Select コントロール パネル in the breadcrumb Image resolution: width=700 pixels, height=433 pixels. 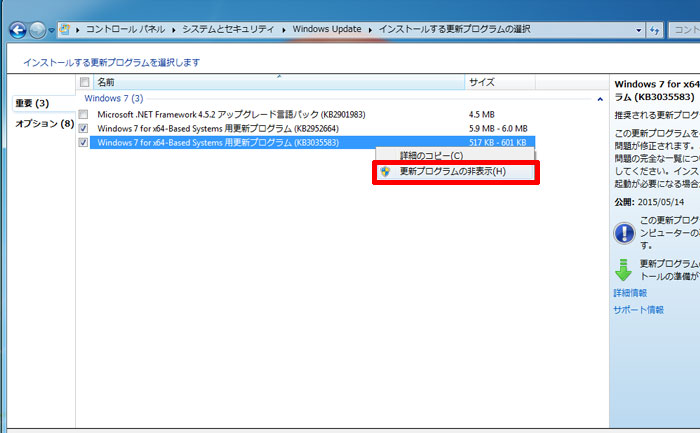[125, 29]
